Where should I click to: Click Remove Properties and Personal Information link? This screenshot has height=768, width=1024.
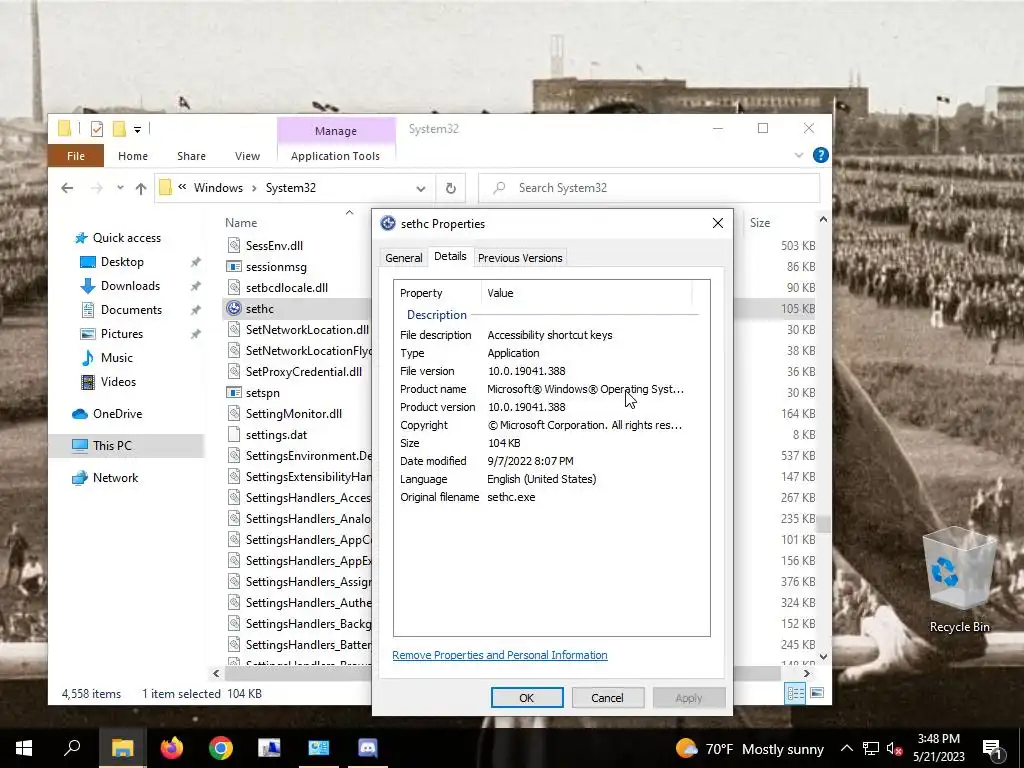pos(500,655)
